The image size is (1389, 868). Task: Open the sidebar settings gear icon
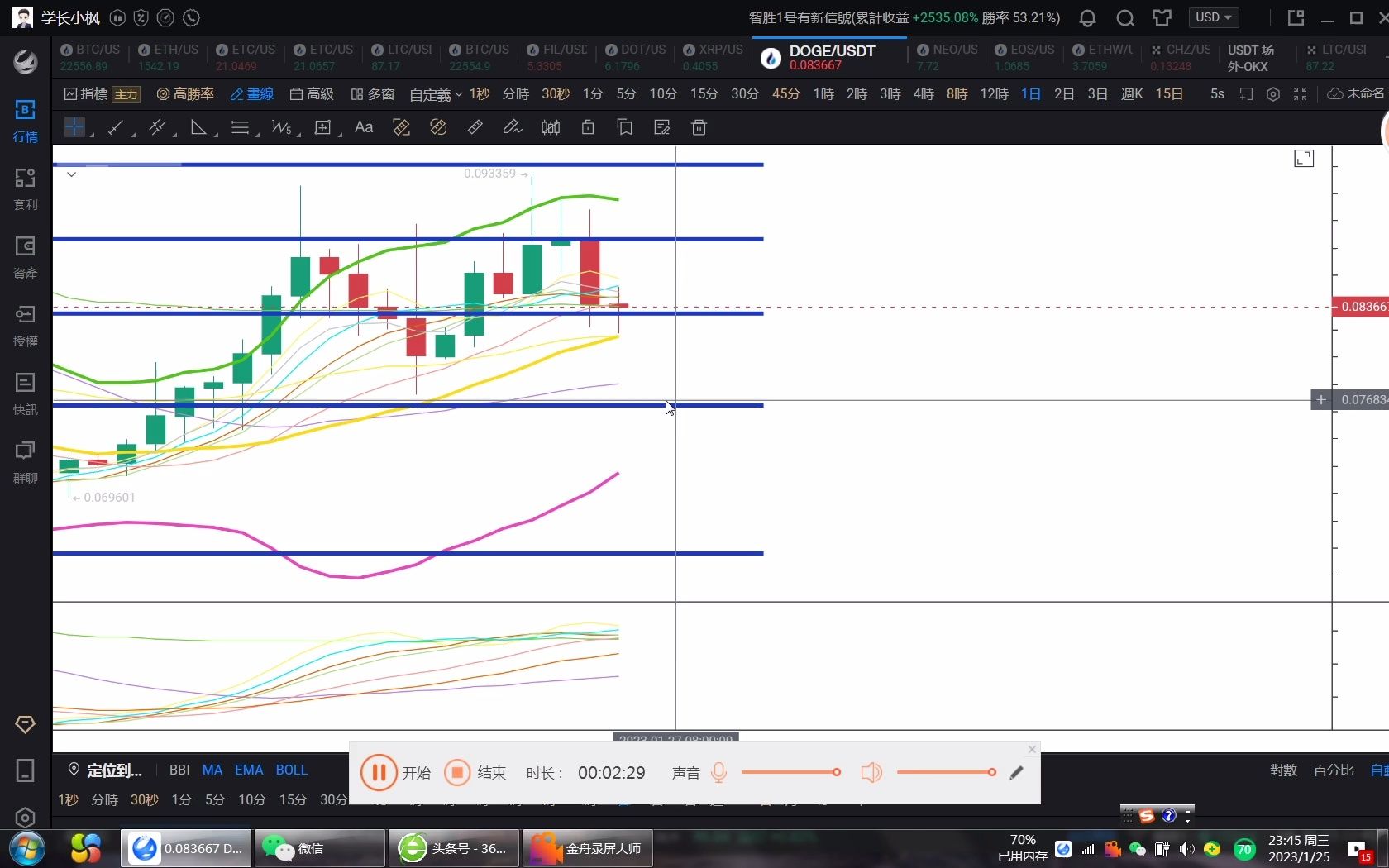(26, 818)
